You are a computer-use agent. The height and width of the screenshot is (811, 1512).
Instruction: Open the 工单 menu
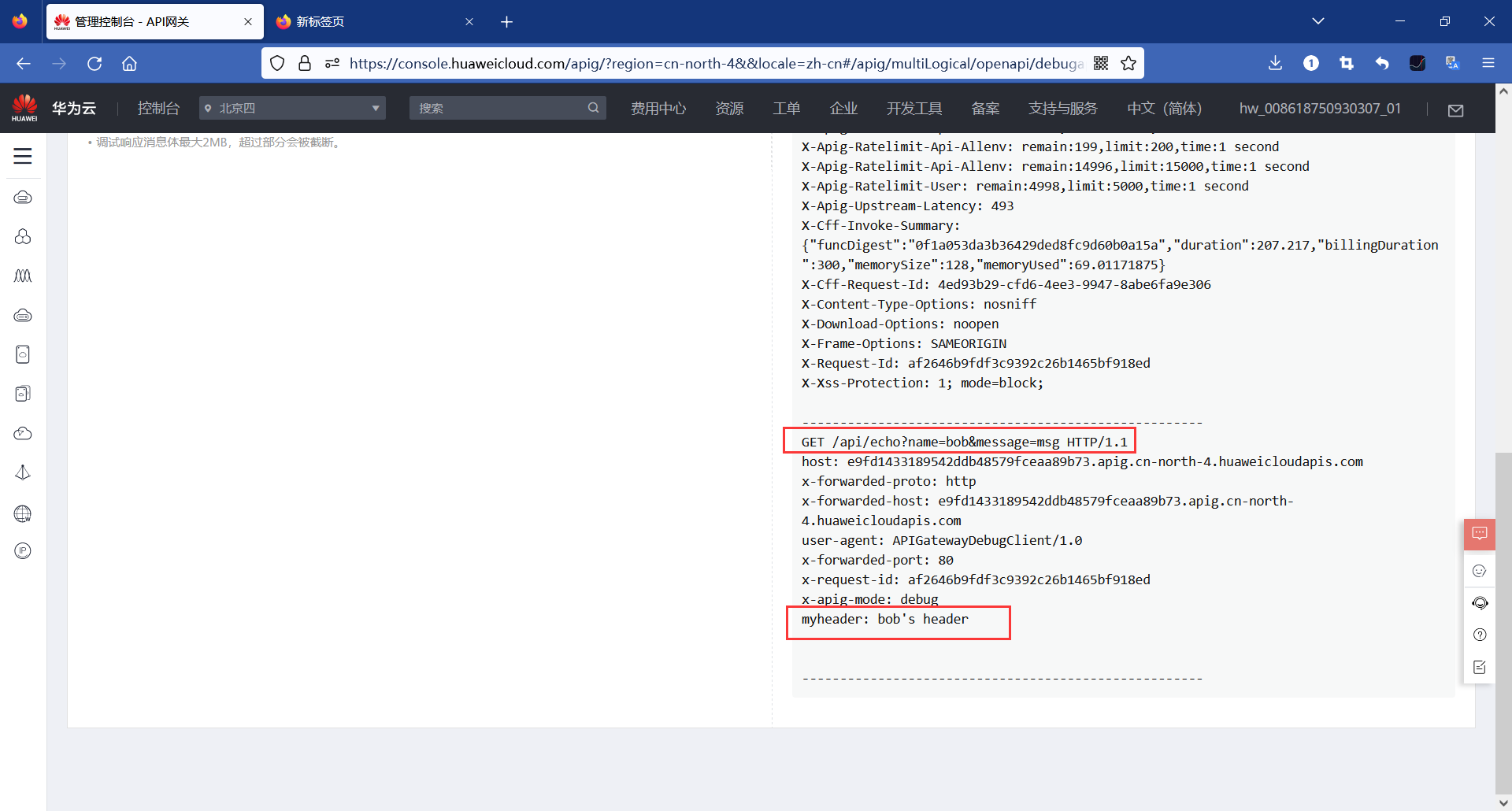pyautogui.click(x=786, y=108)
